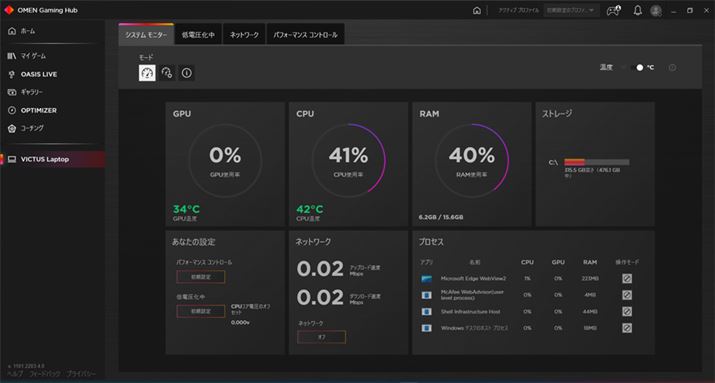Open the プライバシー privacy link
The width and height of the screenshot is (715, 383).
click(80, 374)
